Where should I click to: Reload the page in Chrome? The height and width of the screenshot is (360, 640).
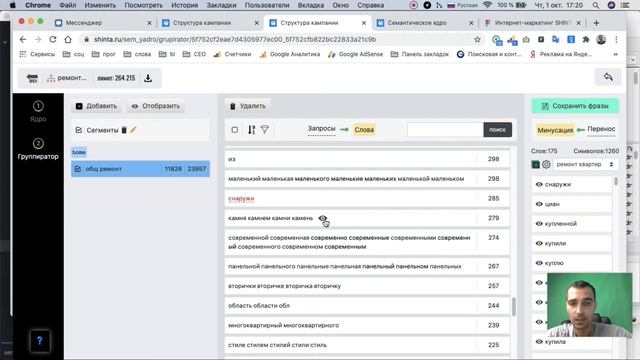coord(53,40)
